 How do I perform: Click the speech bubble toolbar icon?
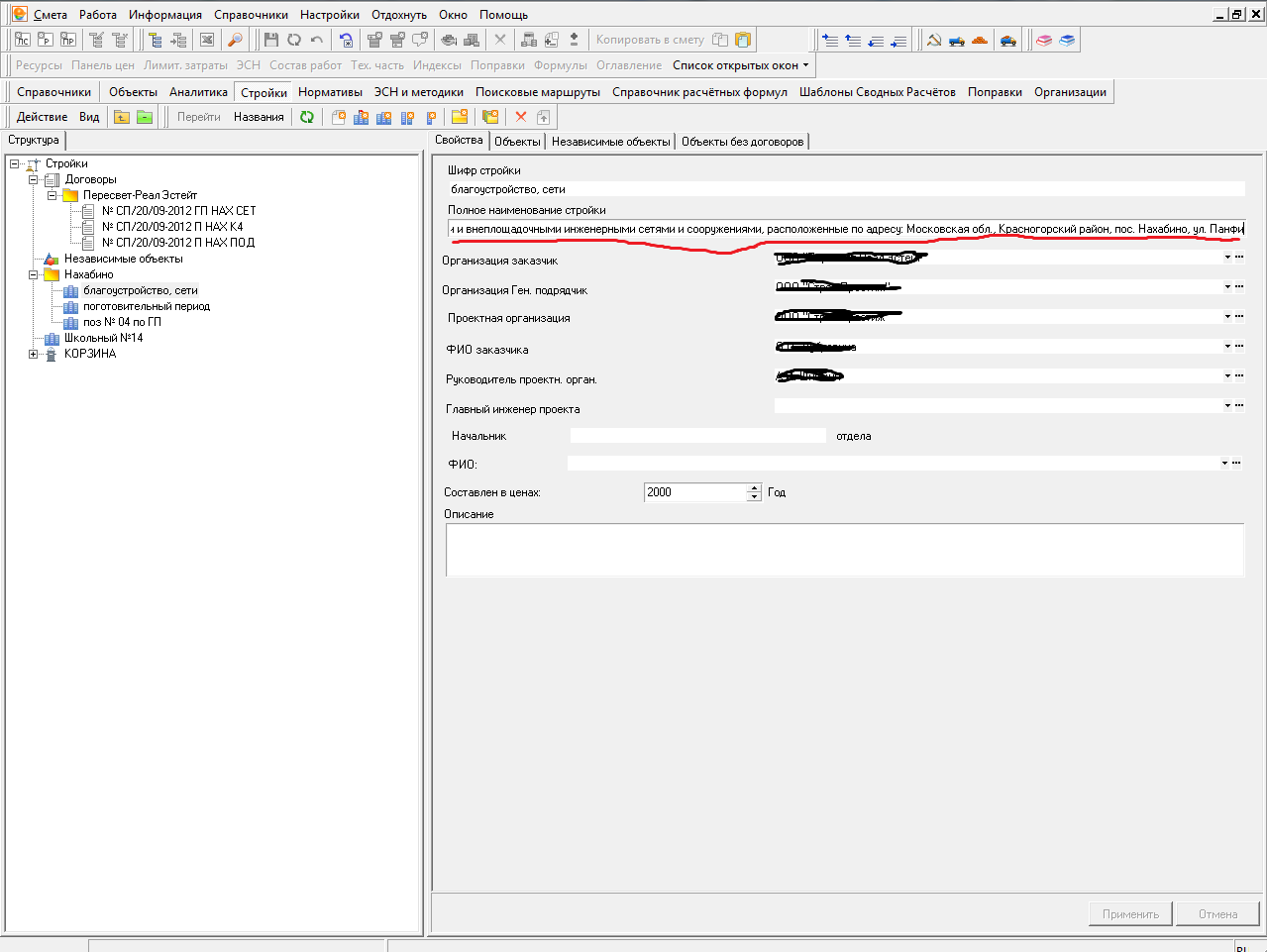click(x=420, y=40)
